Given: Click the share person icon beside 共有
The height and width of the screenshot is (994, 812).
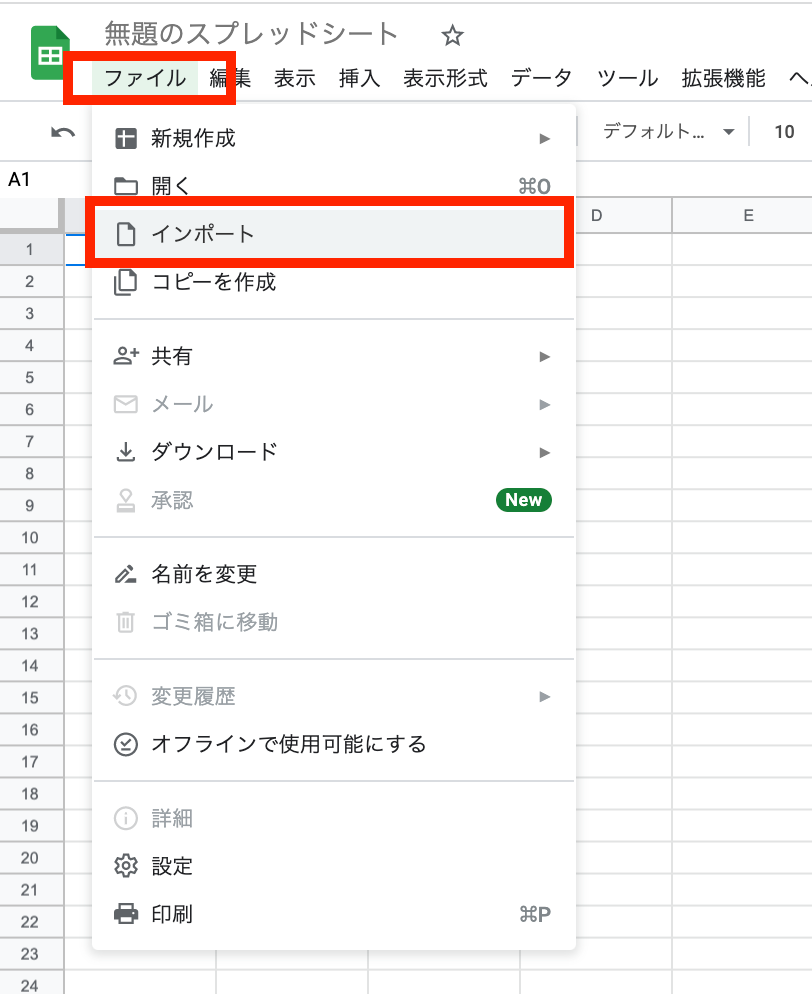Looking at the screenshot, I should pos(126,356).
